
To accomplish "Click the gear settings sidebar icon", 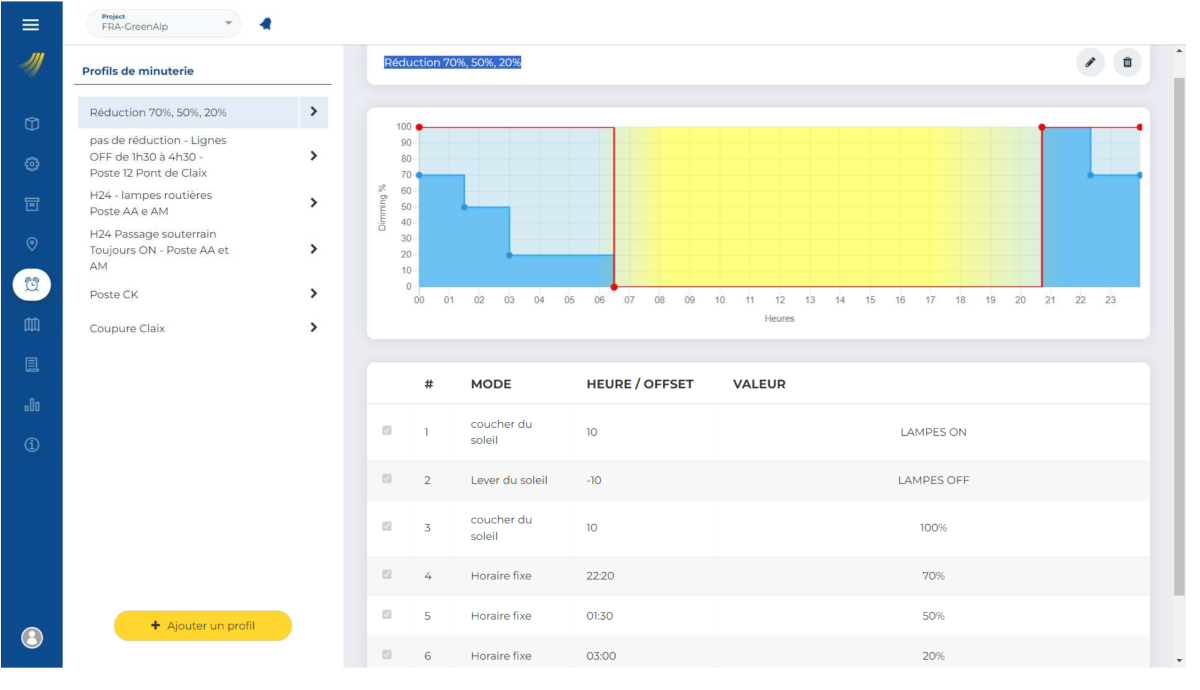I will [x=32, y=164].
